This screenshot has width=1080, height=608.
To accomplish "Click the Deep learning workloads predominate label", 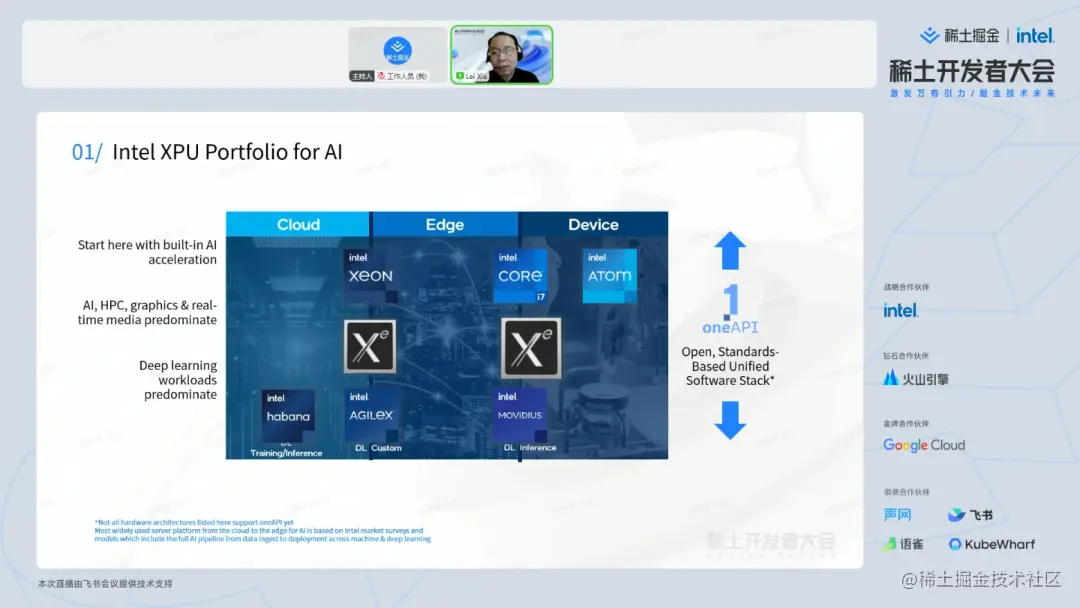I will (x=178, y=379).
